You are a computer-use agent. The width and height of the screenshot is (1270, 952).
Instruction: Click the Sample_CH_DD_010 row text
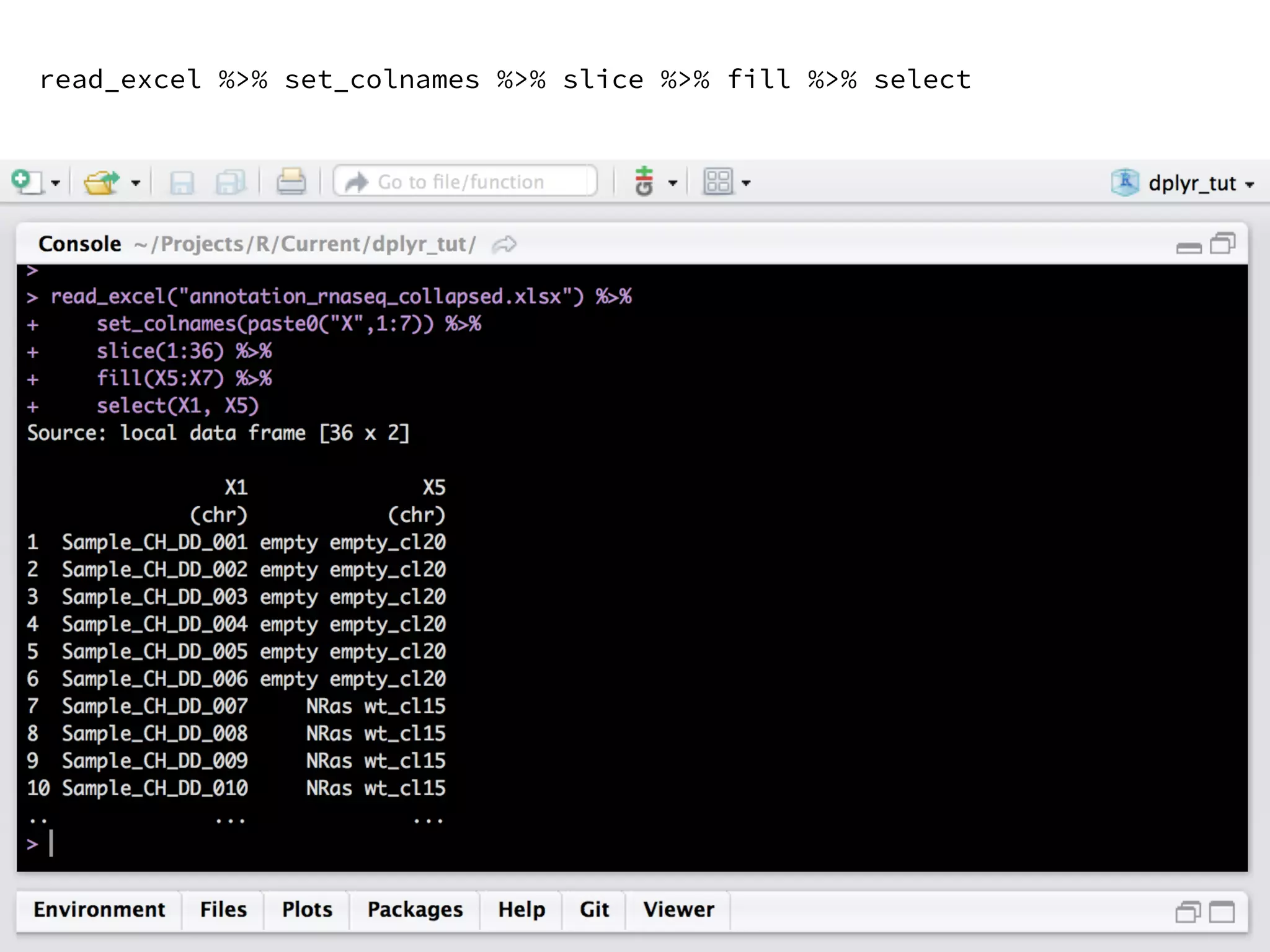point(155,788)
